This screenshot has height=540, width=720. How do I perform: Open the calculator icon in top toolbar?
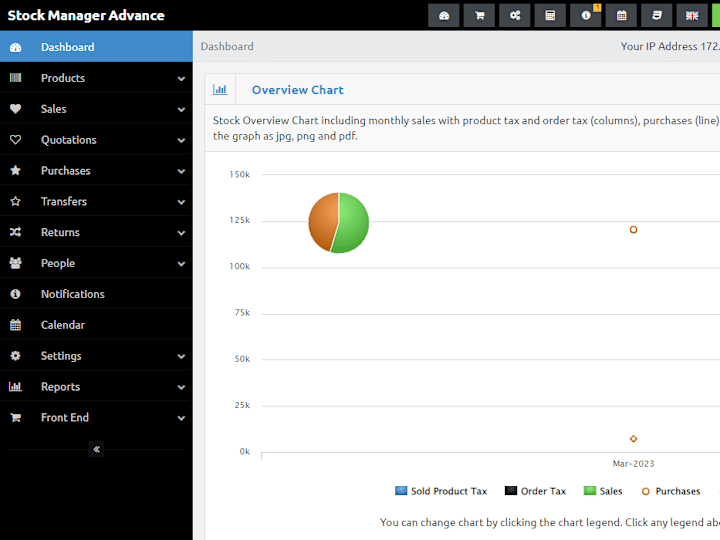point(550,16)
